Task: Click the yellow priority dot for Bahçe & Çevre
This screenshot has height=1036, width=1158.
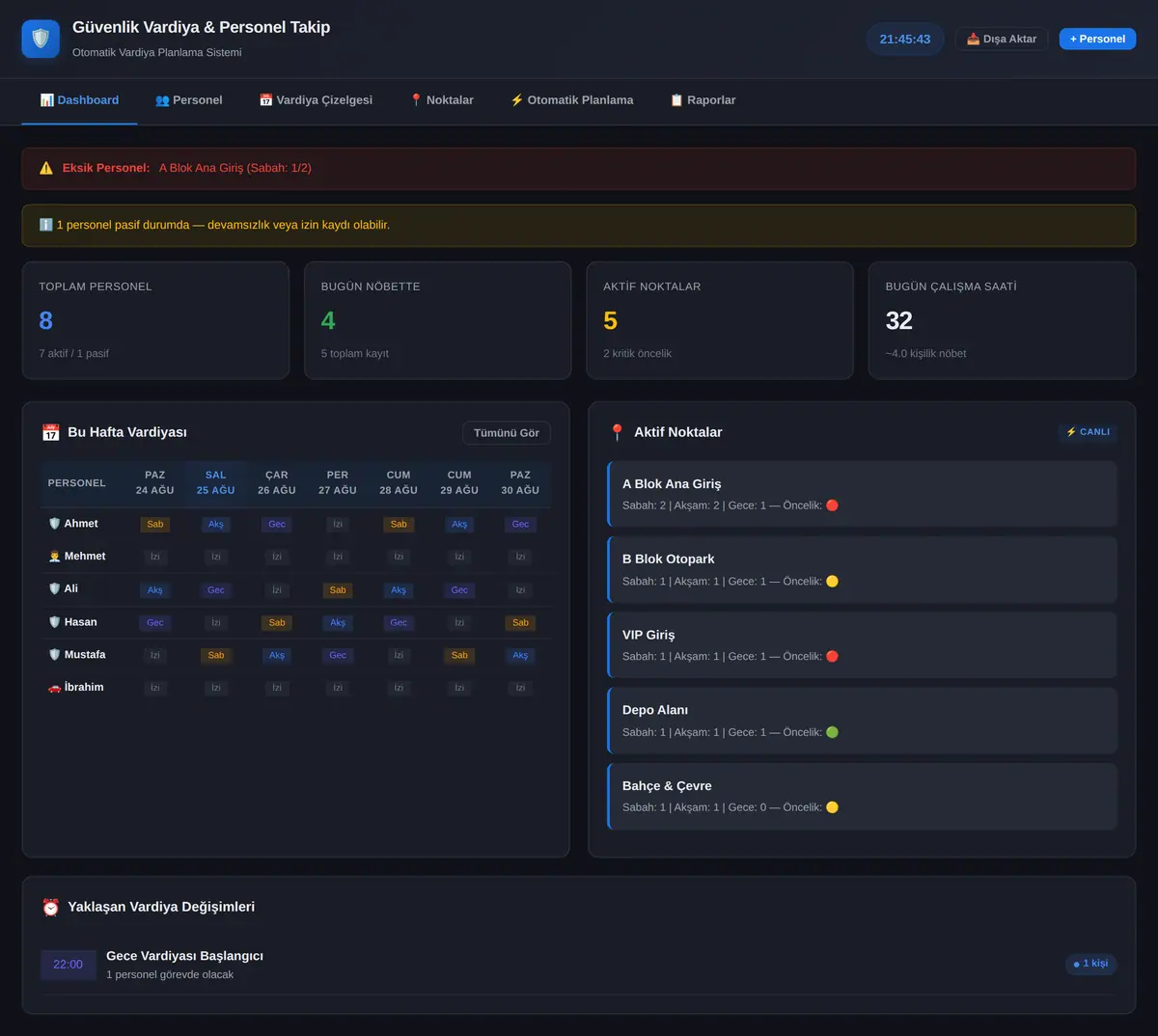Action: [x=832, y=807]
